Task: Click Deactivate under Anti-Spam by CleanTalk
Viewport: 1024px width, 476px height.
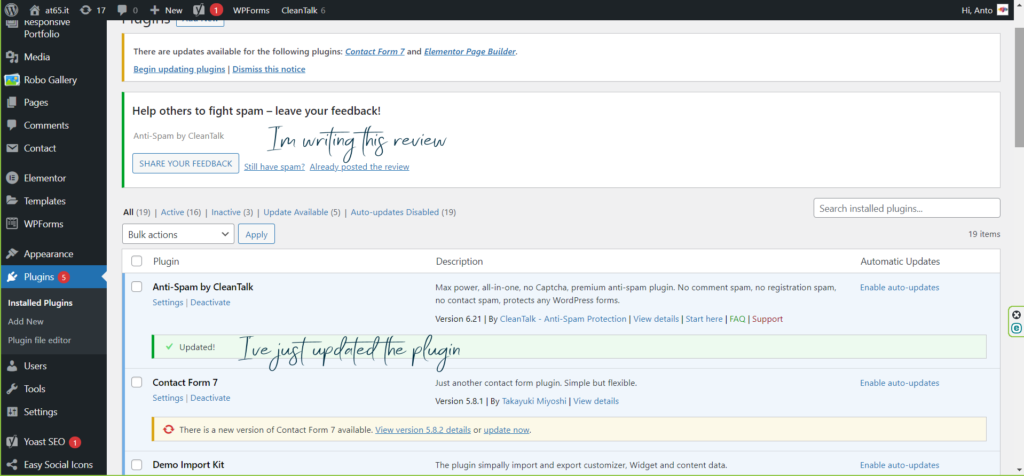Action: (x=210, y=302)
